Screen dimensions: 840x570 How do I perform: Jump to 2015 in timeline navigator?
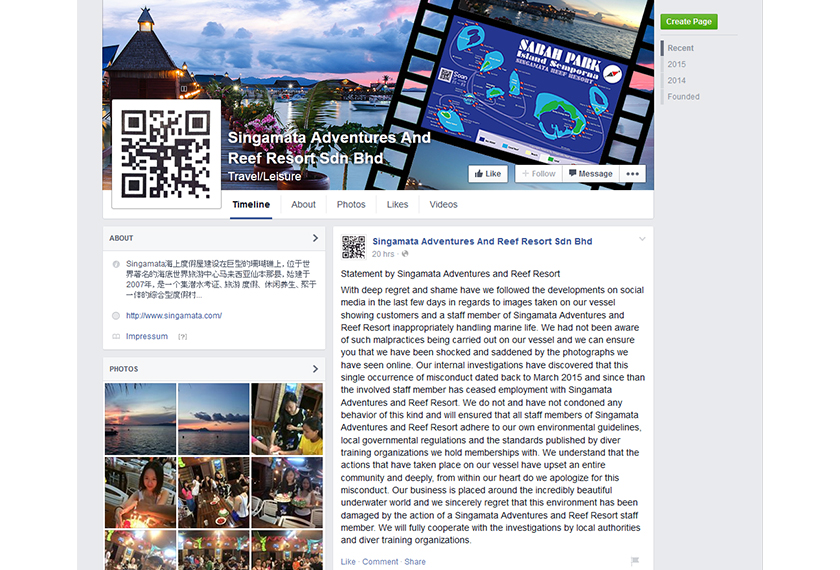point(677,64)
